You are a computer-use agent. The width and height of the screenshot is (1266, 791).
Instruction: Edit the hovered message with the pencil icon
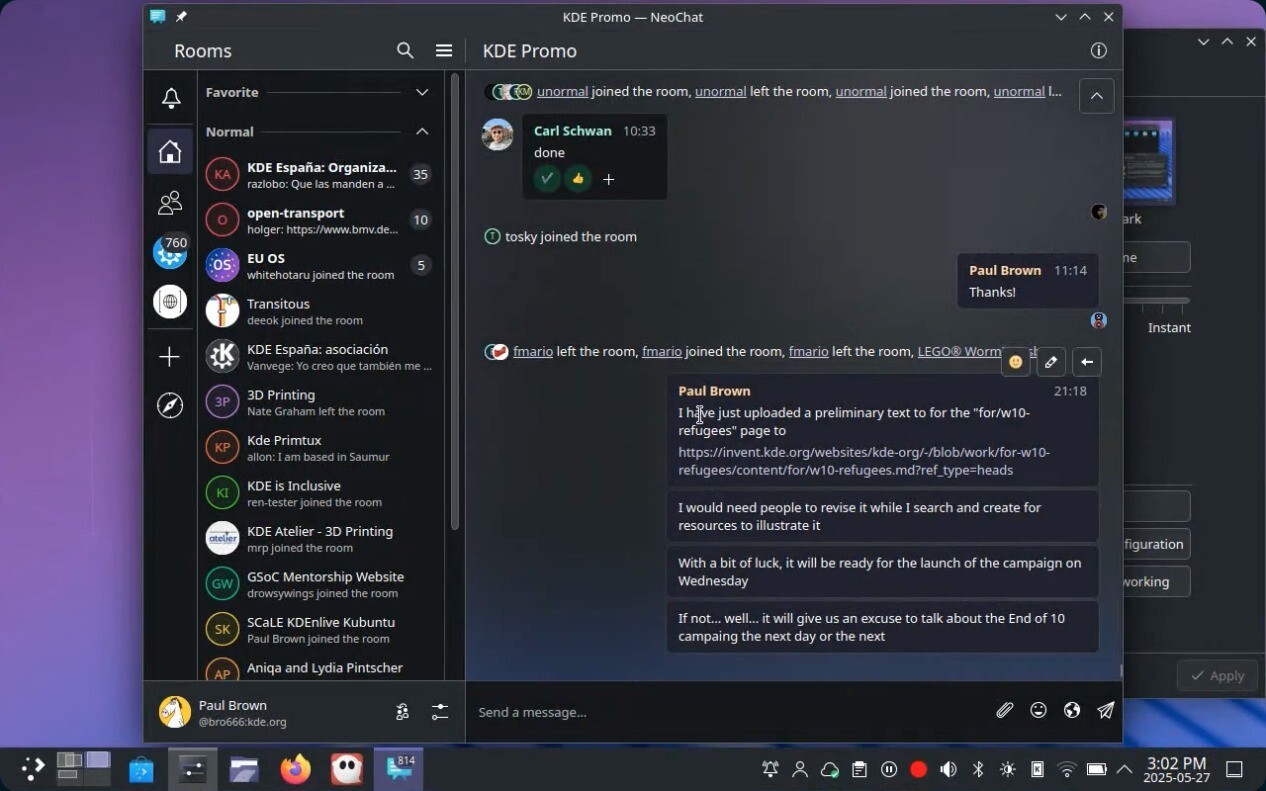pyautogui.click(x=1051, y=362)
